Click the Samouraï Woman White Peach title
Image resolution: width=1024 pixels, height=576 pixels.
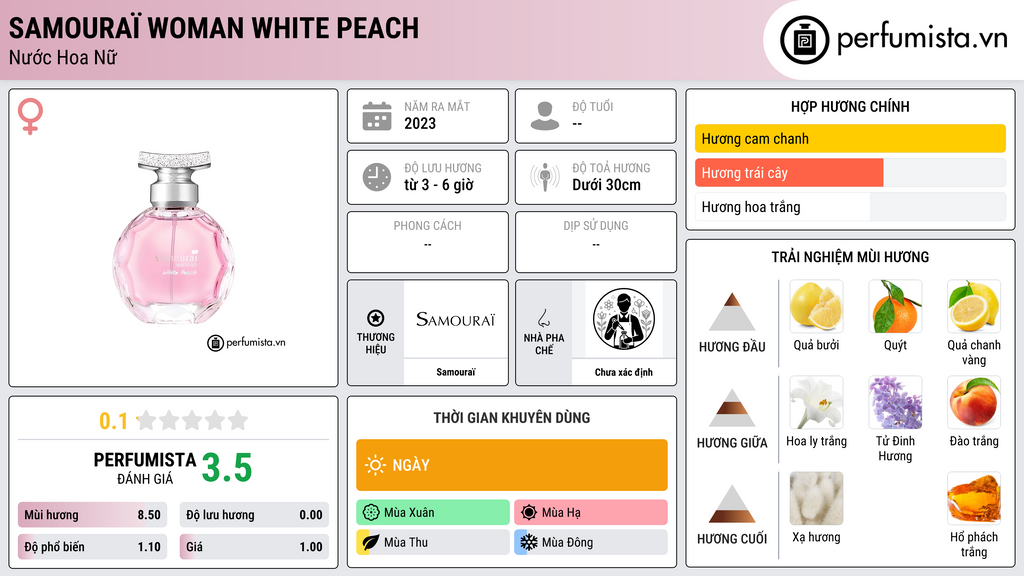point(214,28)
